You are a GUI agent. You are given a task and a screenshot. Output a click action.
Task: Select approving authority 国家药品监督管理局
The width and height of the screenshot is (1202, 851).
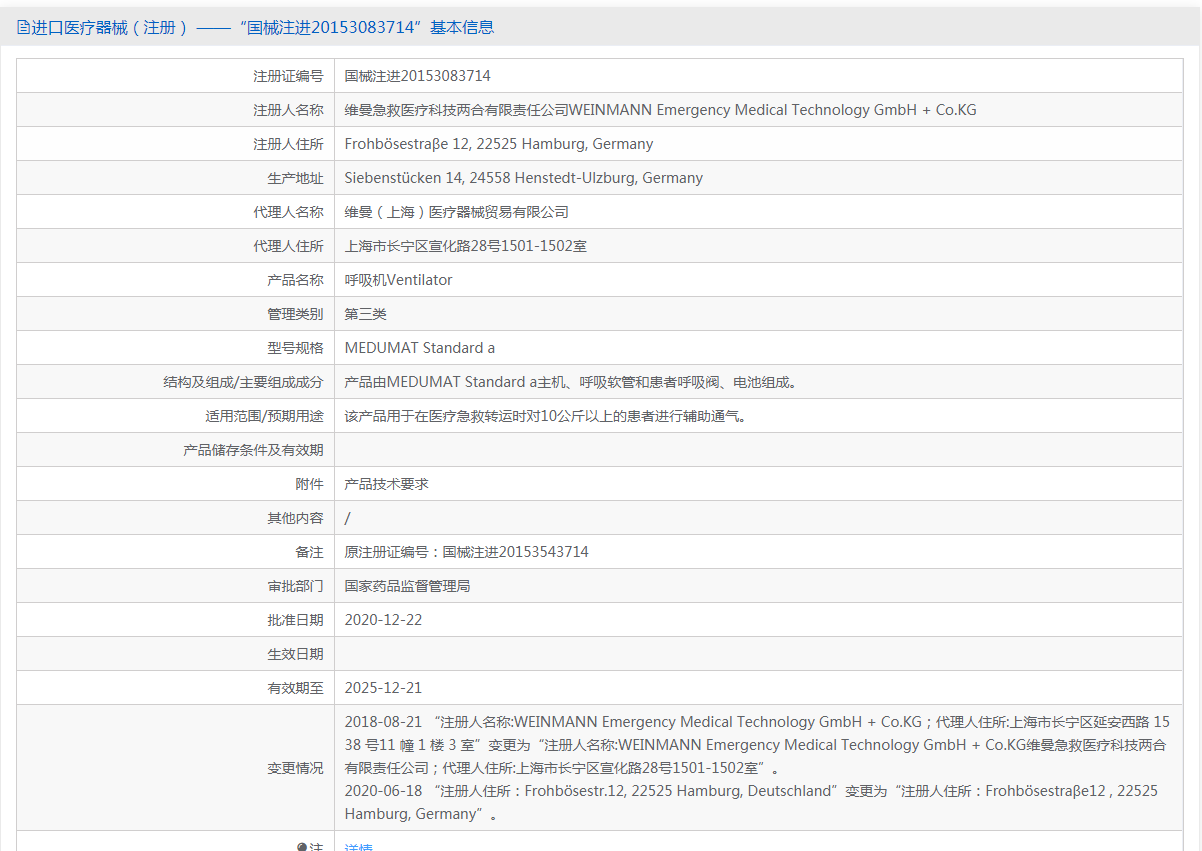[408, 586]
